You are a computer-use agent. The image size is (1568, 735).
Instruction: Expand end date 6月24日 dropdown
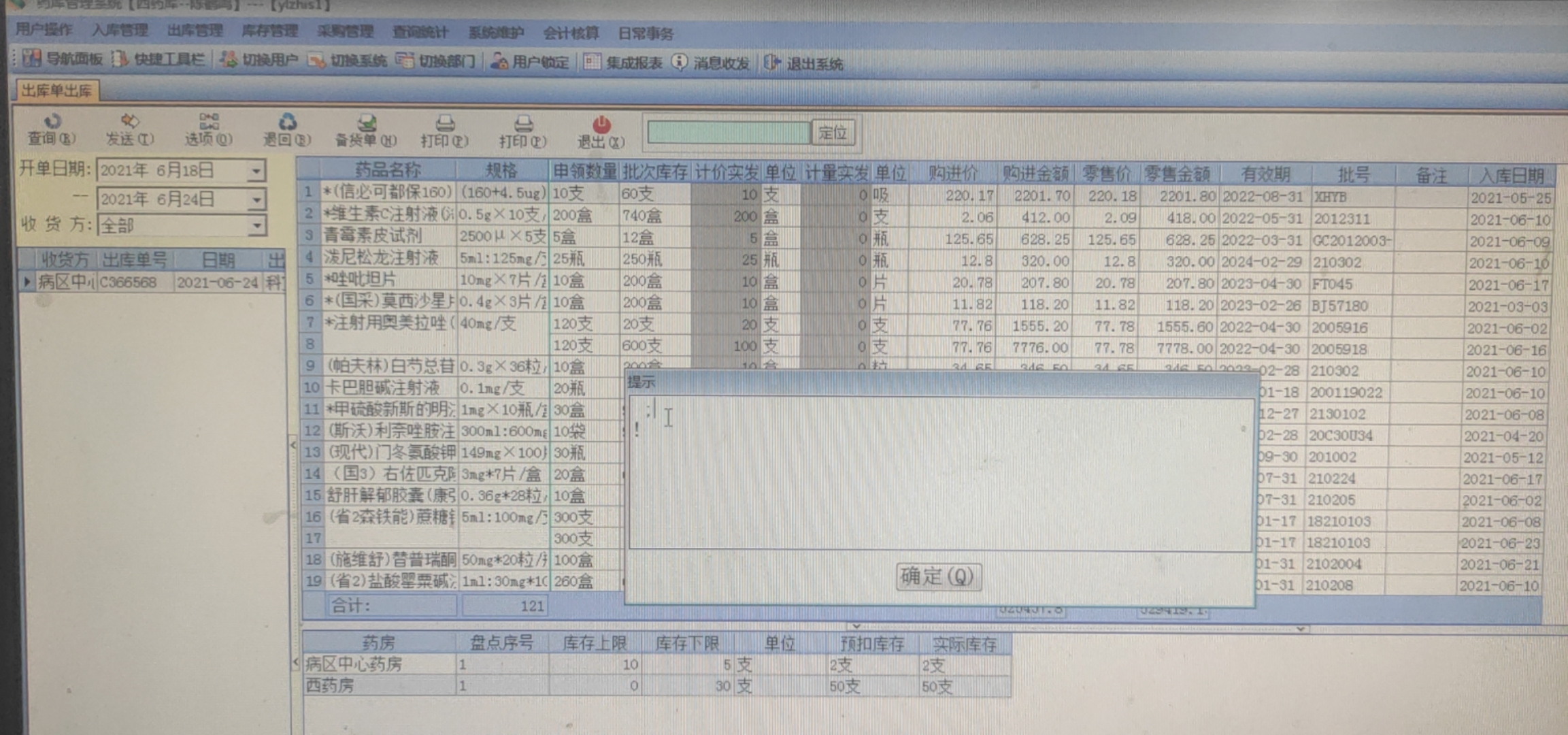click(256, 199)
